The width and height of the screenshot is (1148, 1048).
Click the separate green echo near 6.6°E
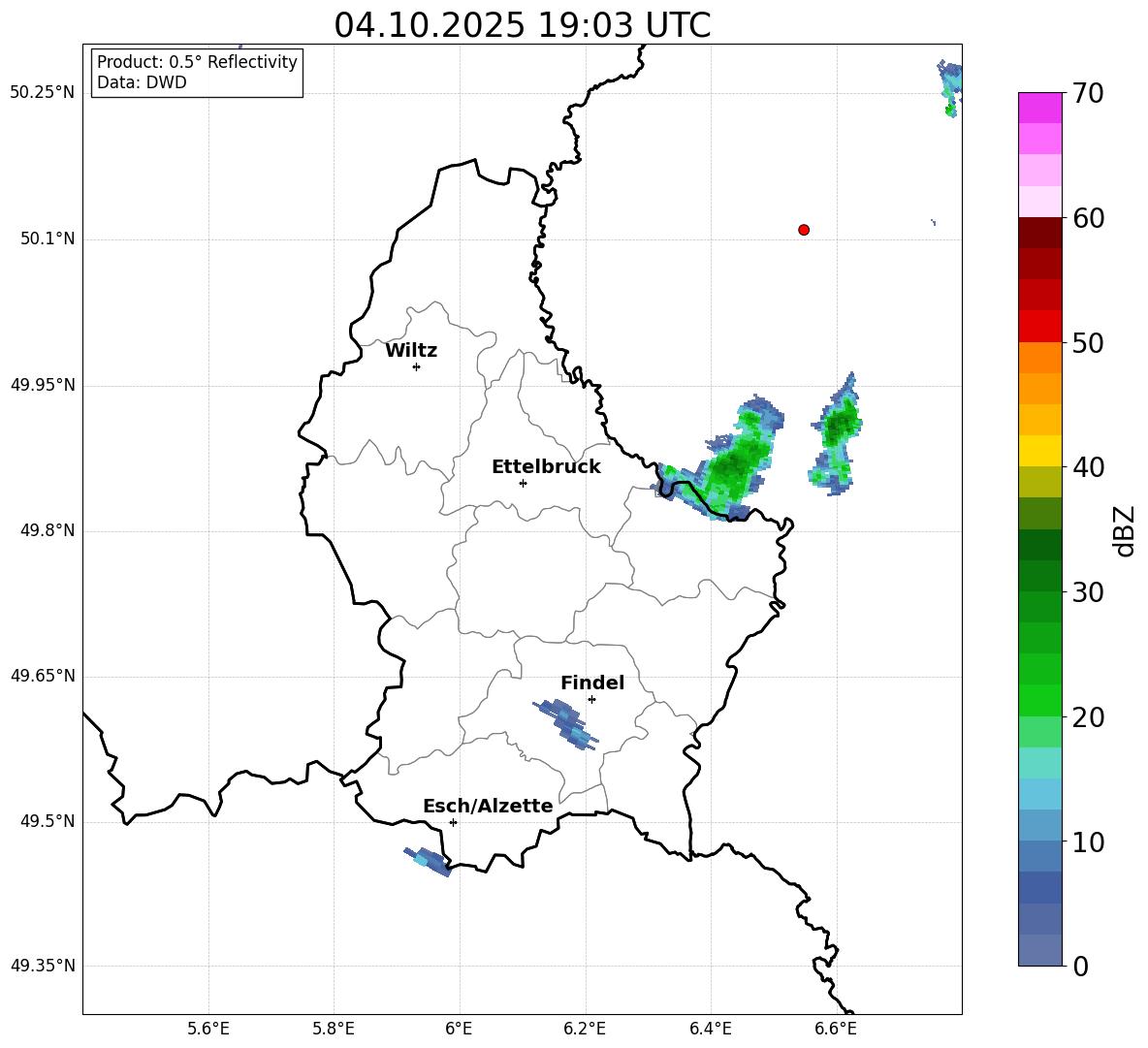coord(836,434)
